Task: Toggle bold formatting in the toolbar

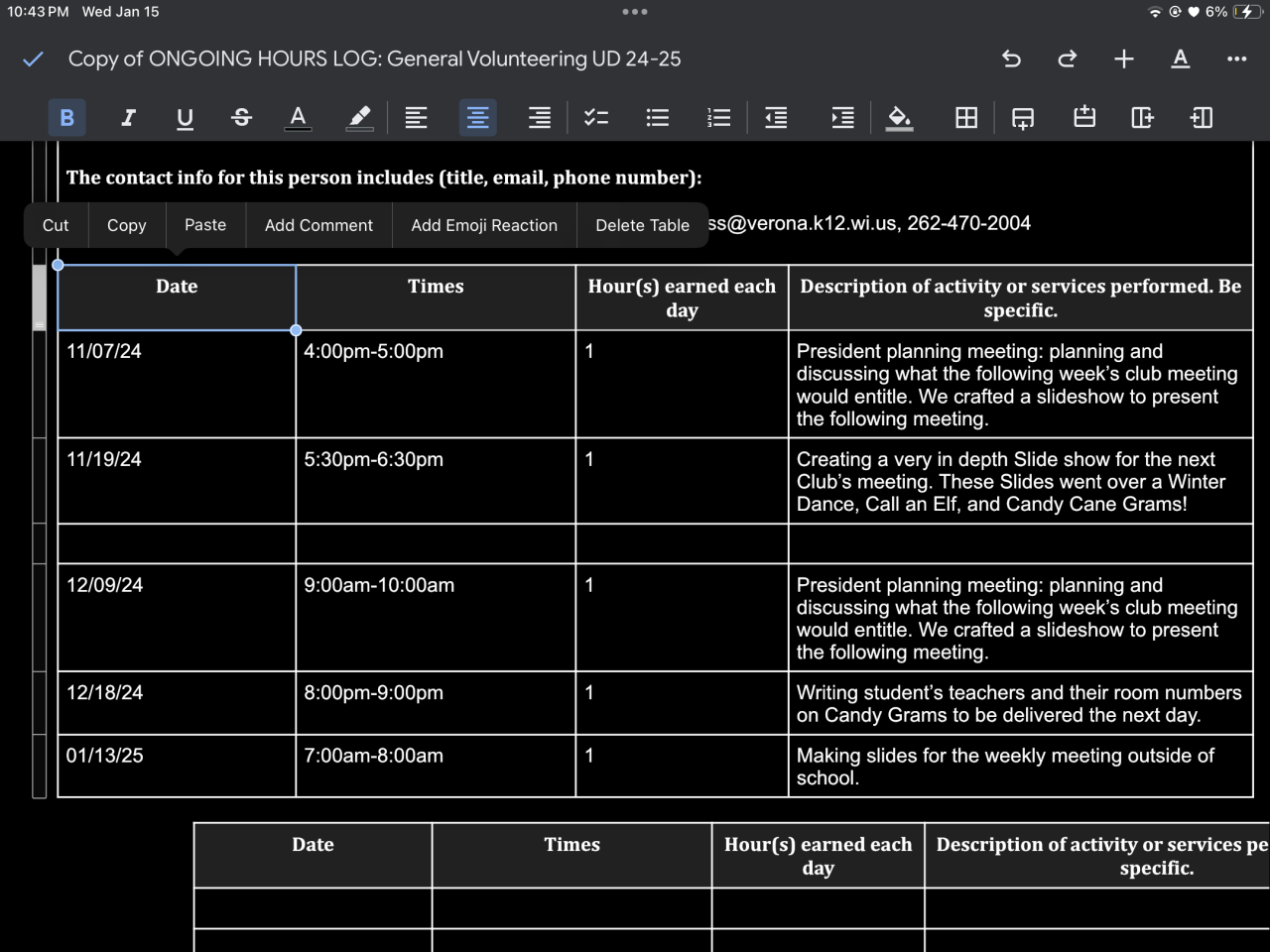Action: click(x=66, y=118)
